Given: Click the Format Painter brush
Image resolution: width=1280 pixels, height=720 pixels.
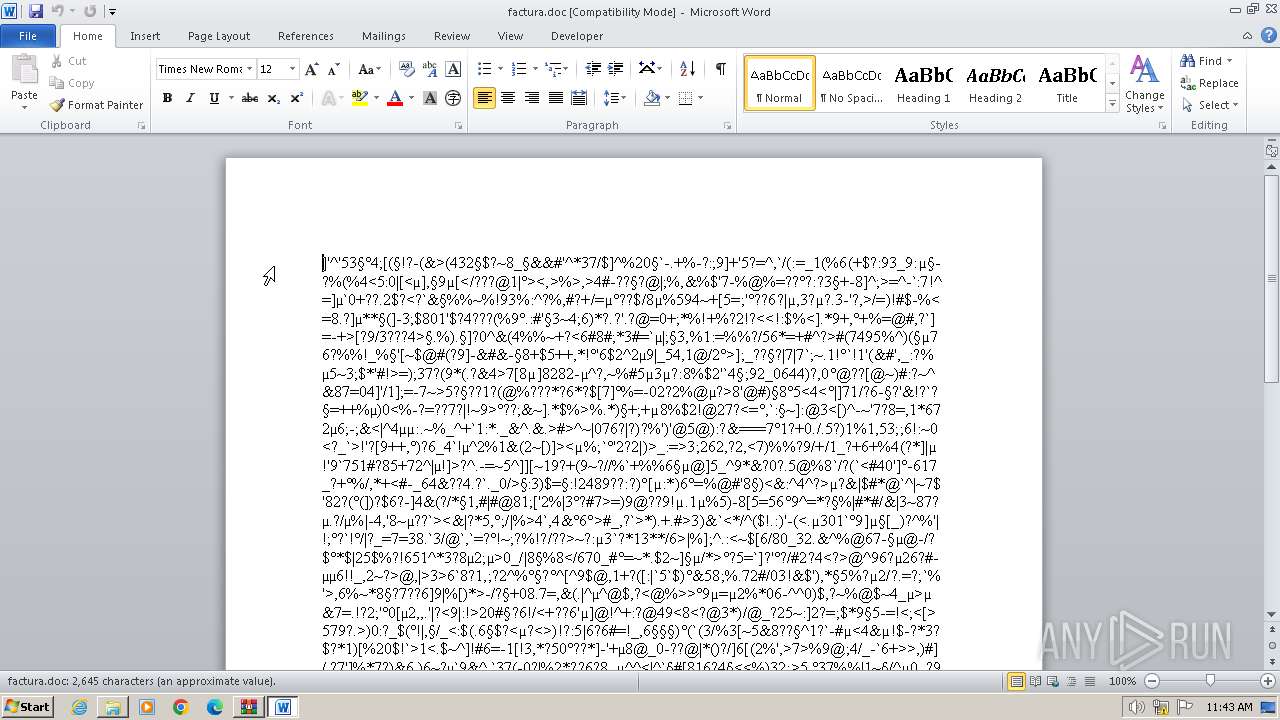Looking at the screenshot, I should [x=96, y=105].
